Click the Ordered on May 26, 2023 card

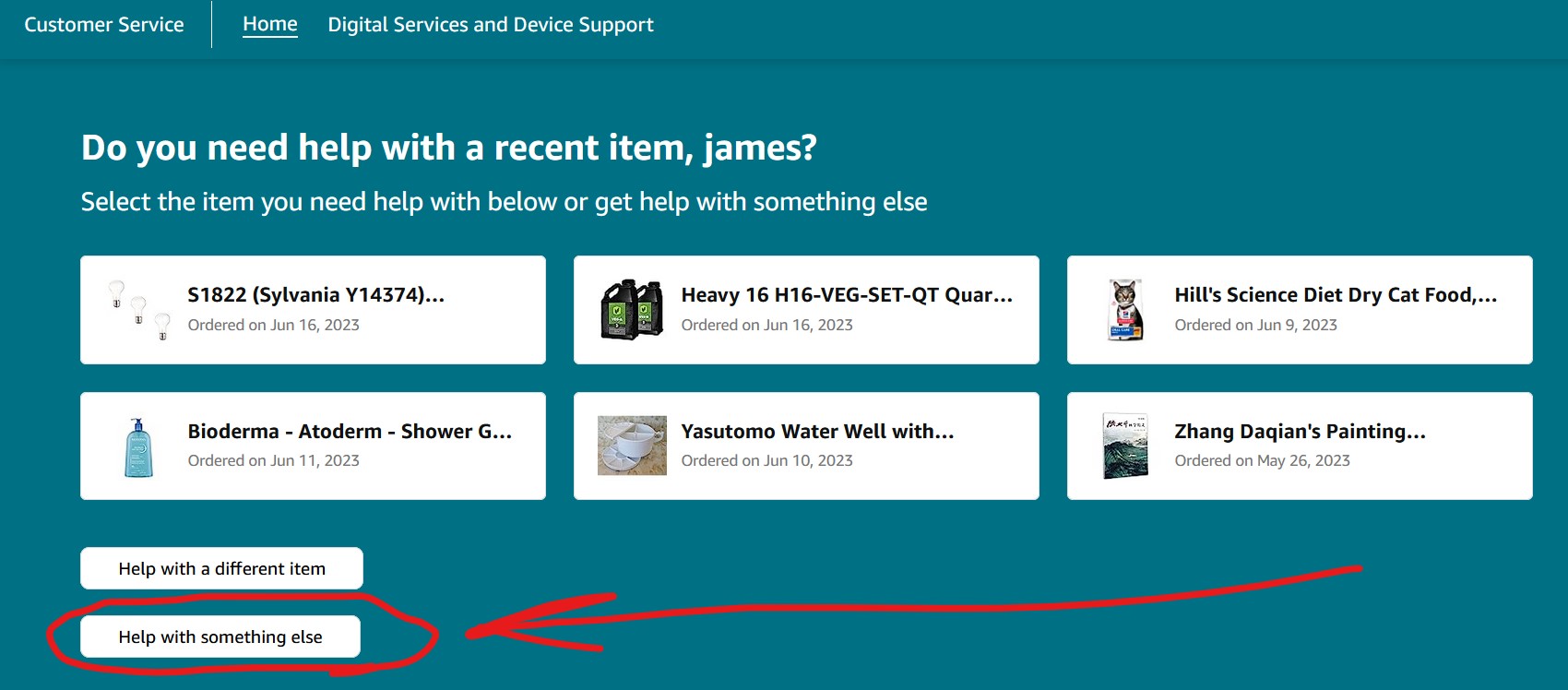point(1300,446)
